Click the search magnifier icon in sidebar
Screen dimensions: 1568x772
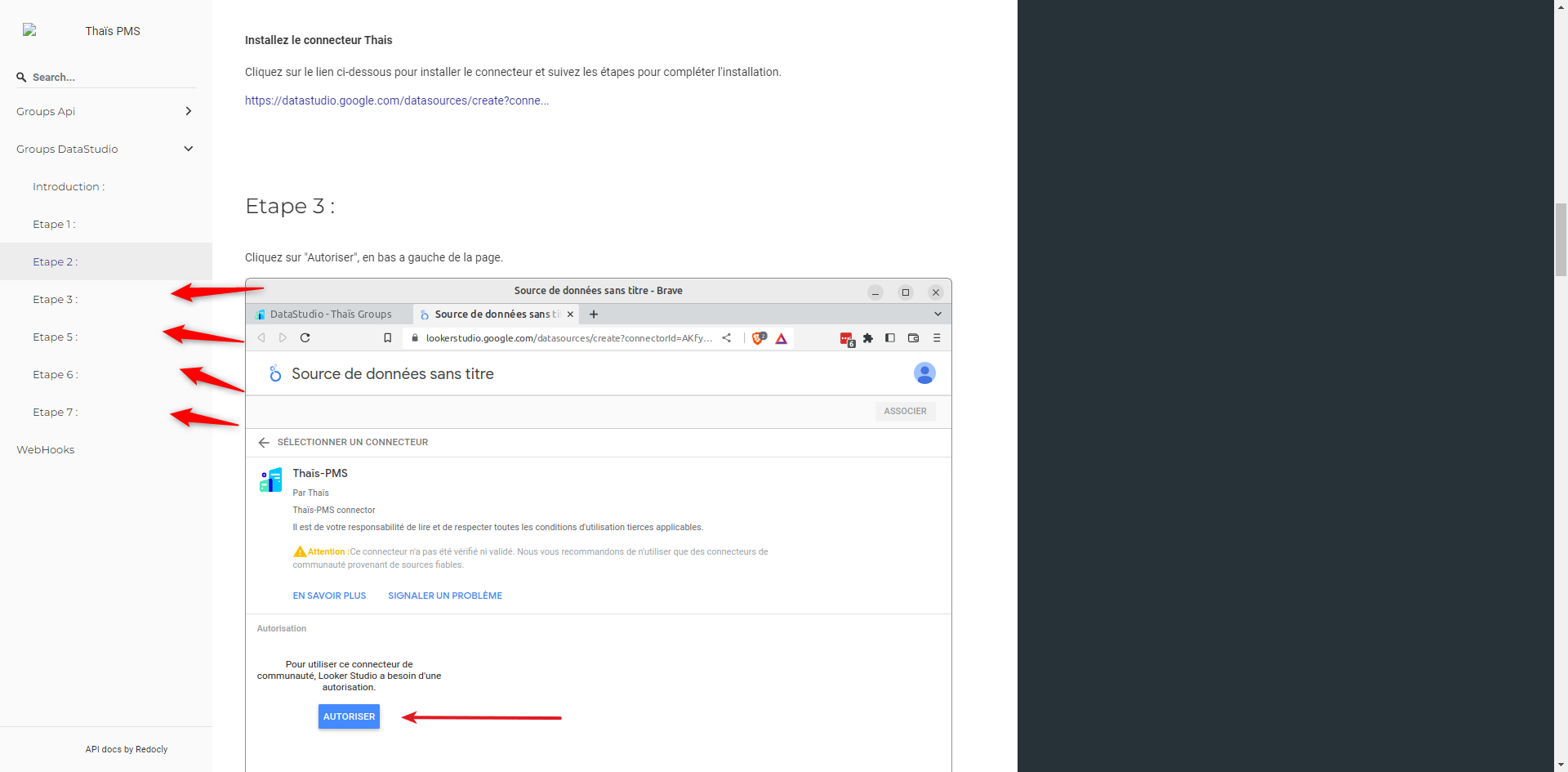coord(21,77)
